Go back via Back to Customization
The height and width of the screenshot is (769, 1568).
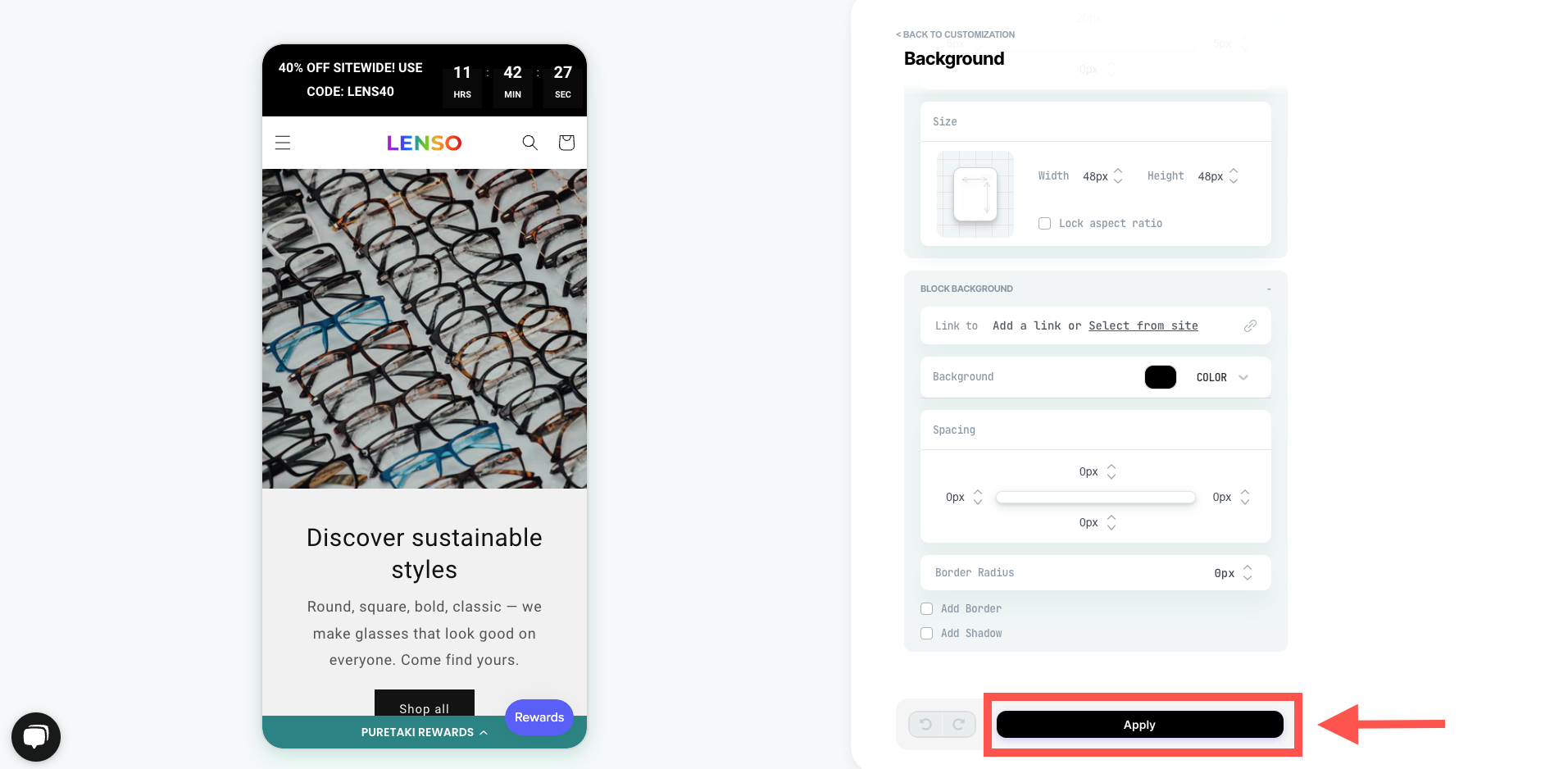coord(956,34)
